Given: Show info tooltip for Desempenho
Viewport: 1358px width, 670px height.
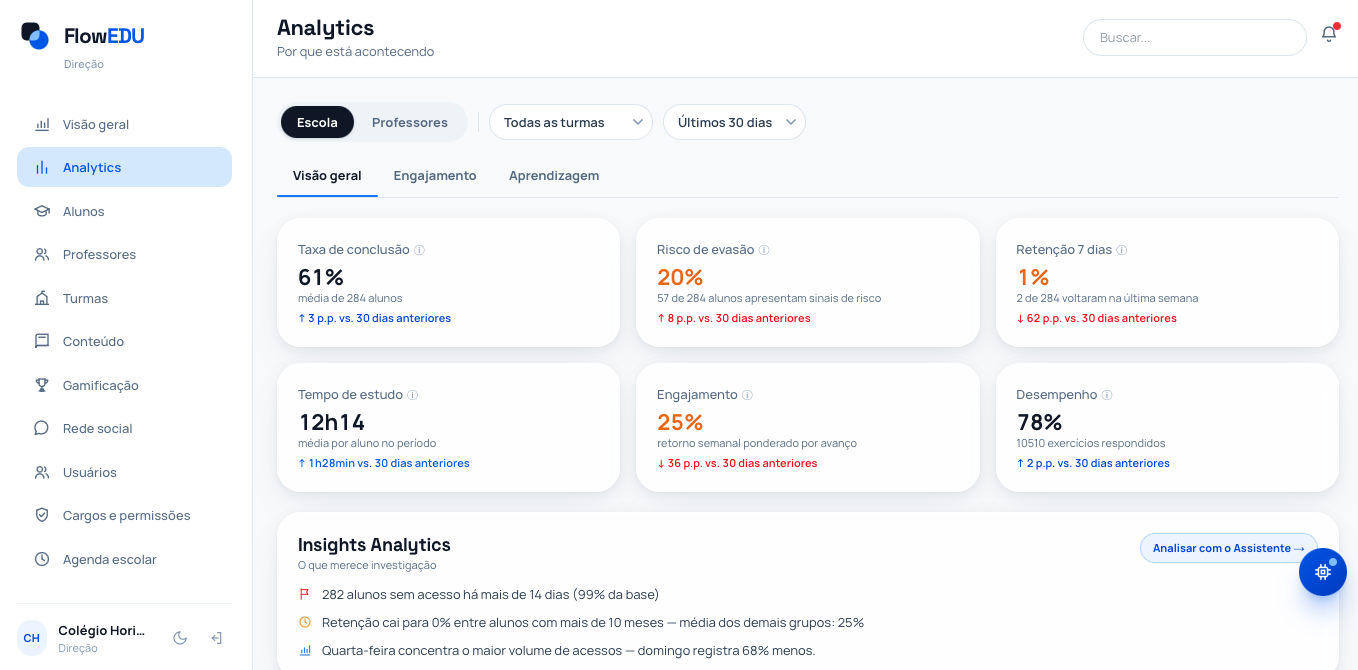Looking at the screenshot, I should pyautogui.click(x=1107, y=395).
